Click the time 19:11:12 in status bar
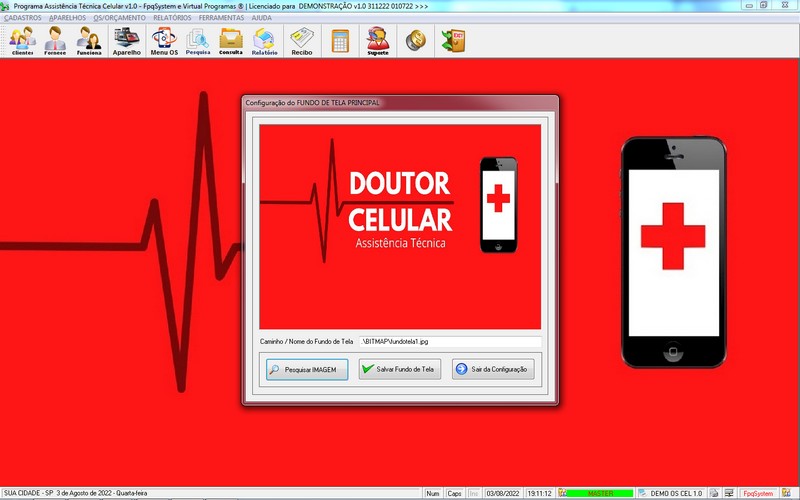 (x=539, y=493)
